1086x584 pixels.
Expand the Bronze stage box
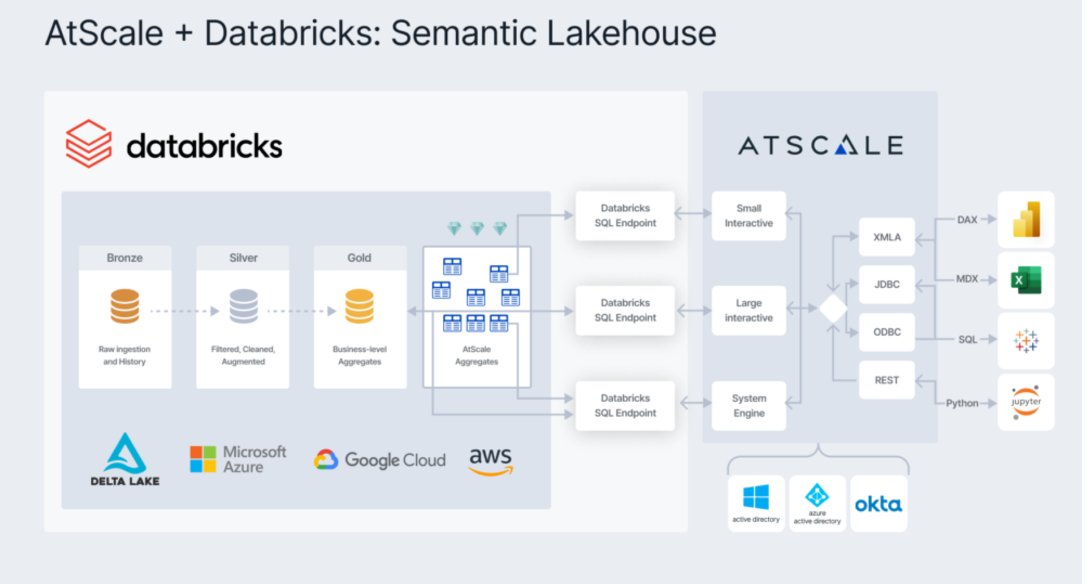[123, 318]
